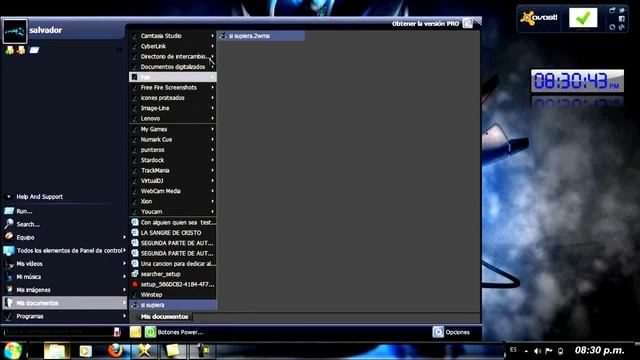Open Help And Support
Viewport: 640px width, 360px height.
[x=40, y=197]
